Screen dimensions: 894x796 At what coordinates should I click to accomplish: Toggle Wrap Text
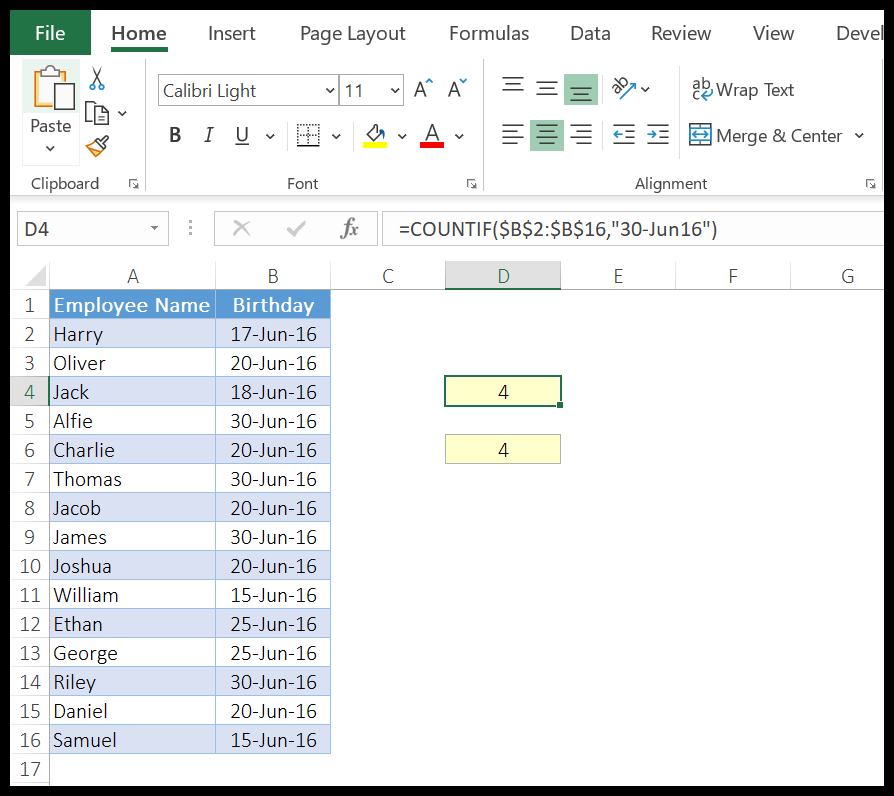click(742, 90)
